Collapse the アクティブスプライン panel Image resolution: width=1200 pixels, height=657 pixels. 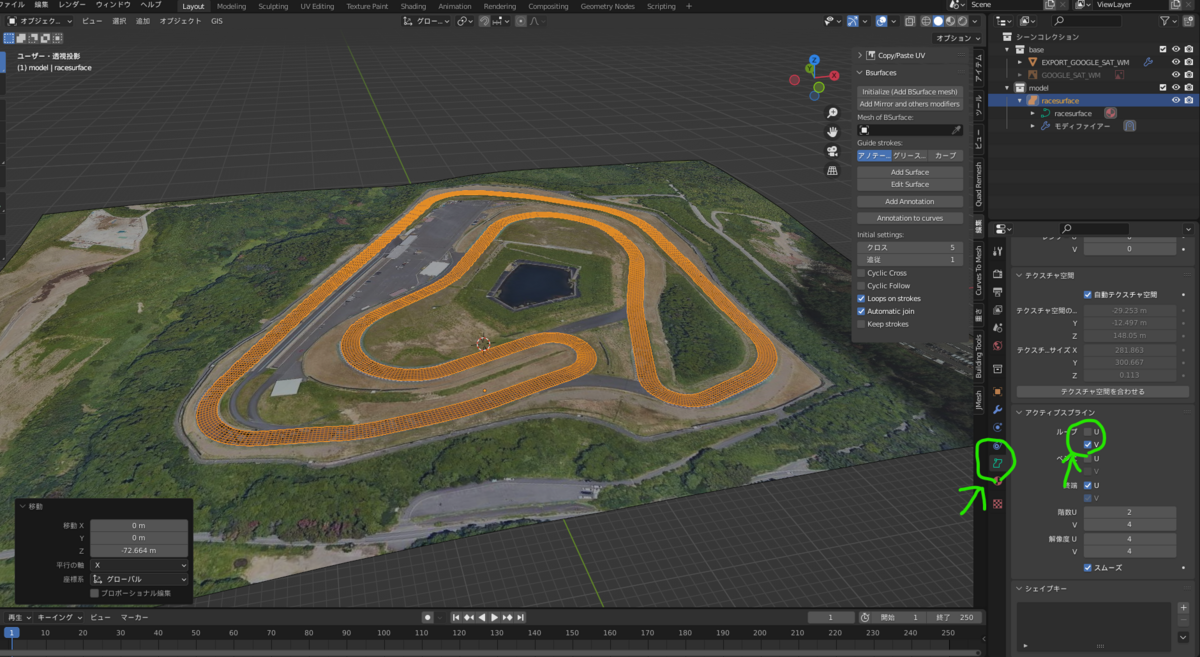(1020, 412)
